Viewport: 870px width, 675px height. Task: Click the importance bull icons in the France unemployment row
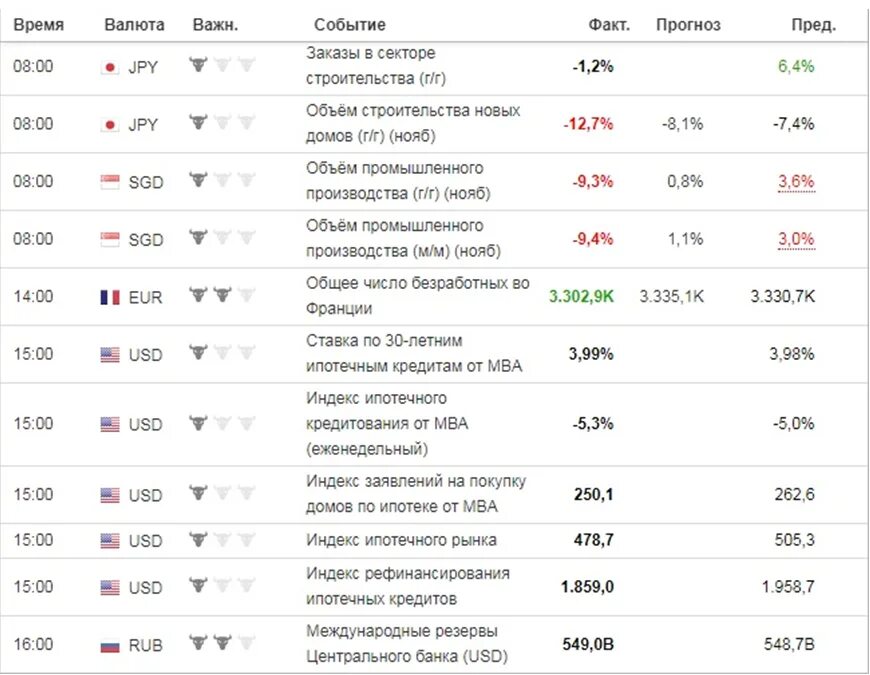coord(222,295)
